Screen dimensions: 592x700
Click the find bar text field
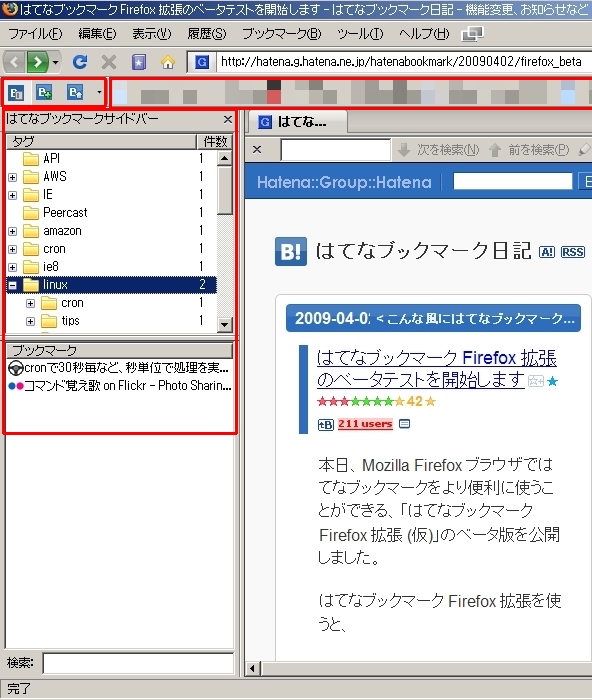(335, 150)
